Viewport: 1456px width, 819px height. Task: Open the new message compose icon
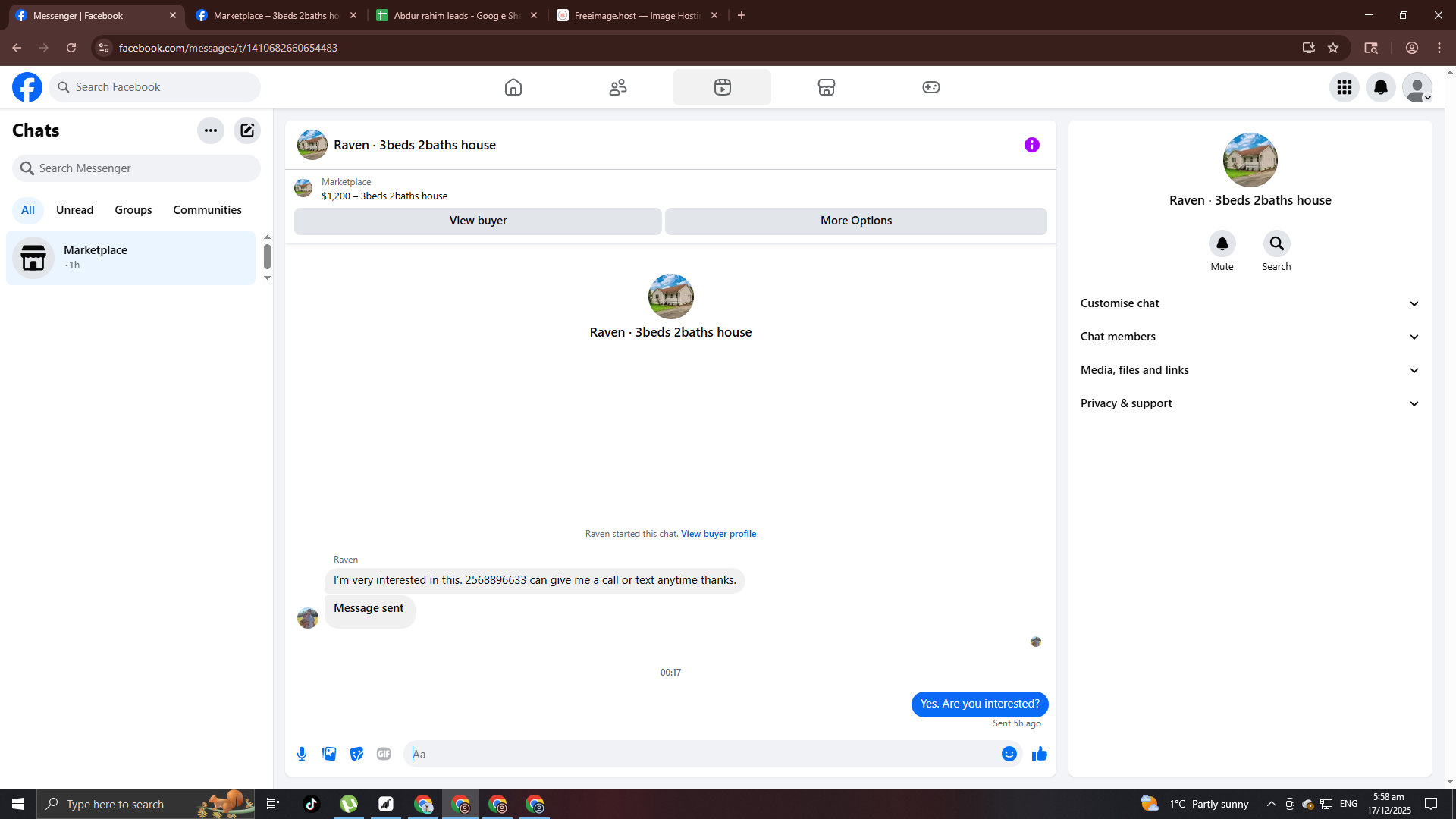(x=247, y=130)
